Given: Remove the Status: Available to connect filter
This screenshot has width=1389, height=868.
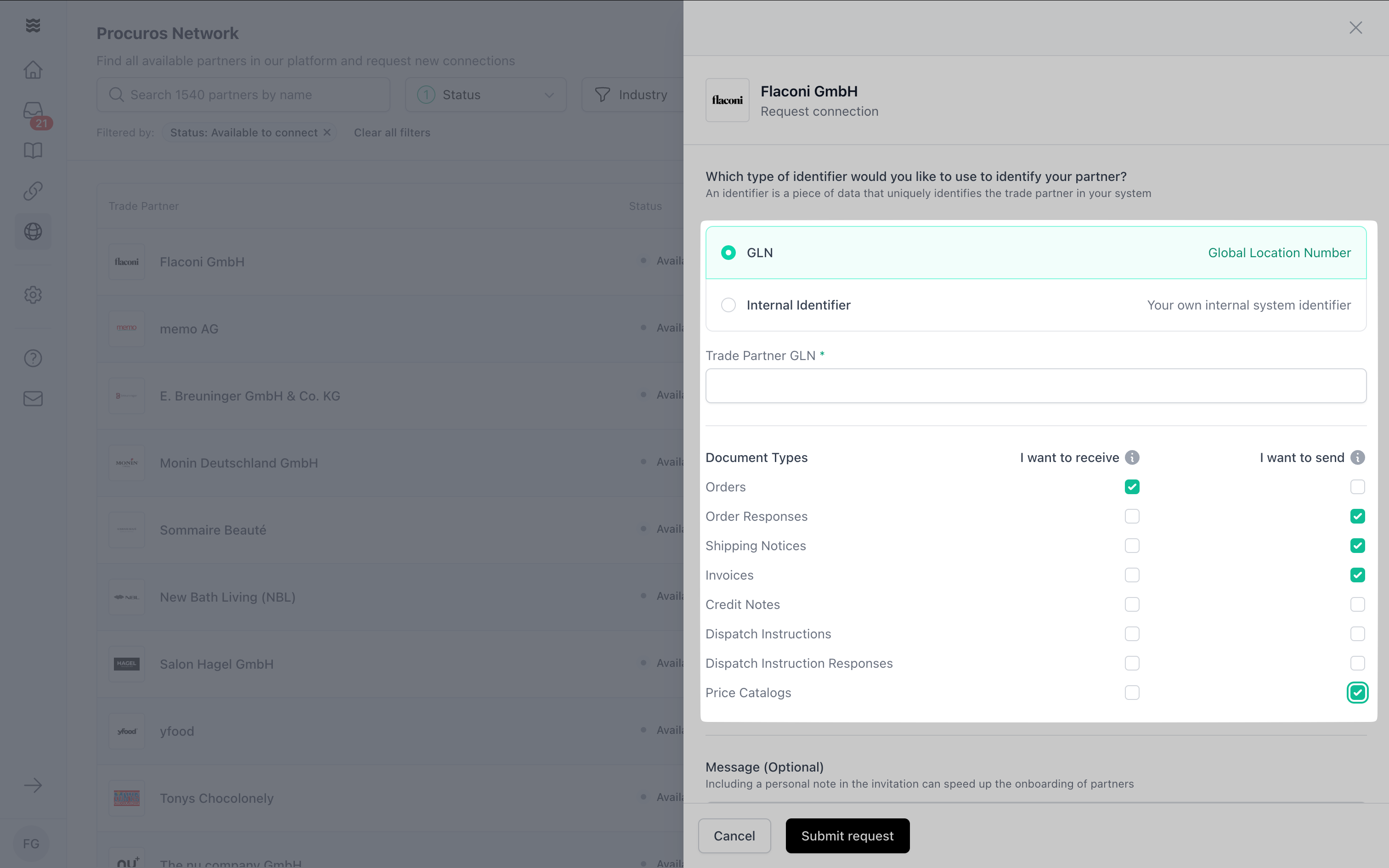Looking at the screenshot, I should tap(327, 132).
